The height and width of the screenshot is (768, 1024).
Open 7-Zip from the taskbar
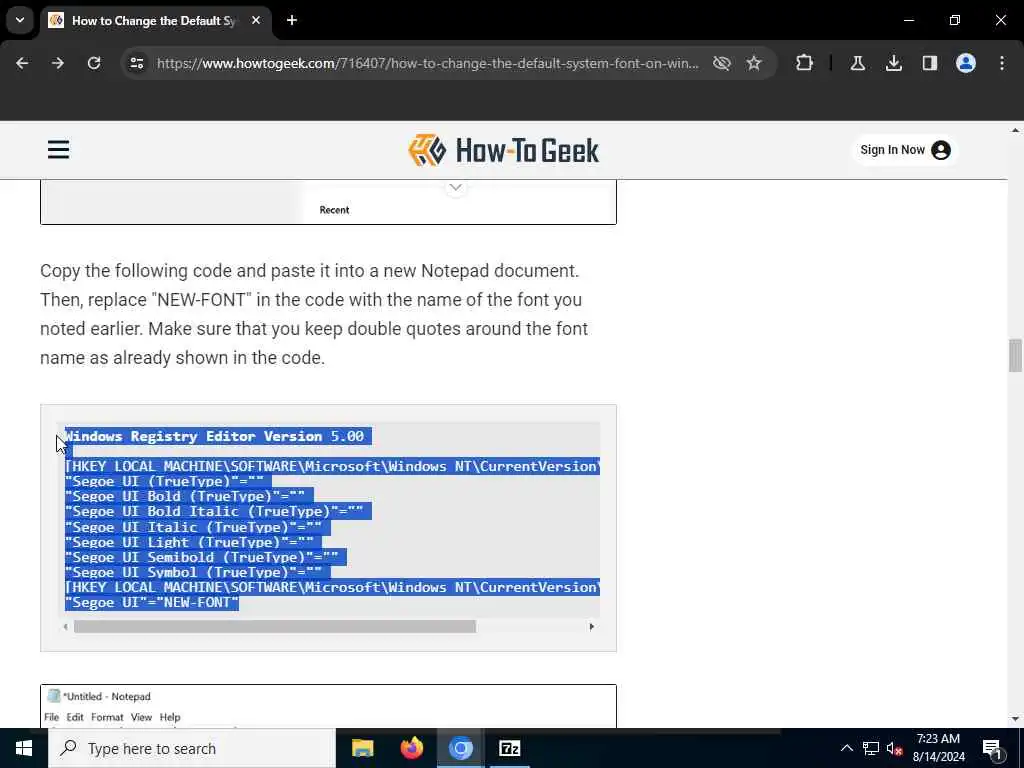(509, 748)
